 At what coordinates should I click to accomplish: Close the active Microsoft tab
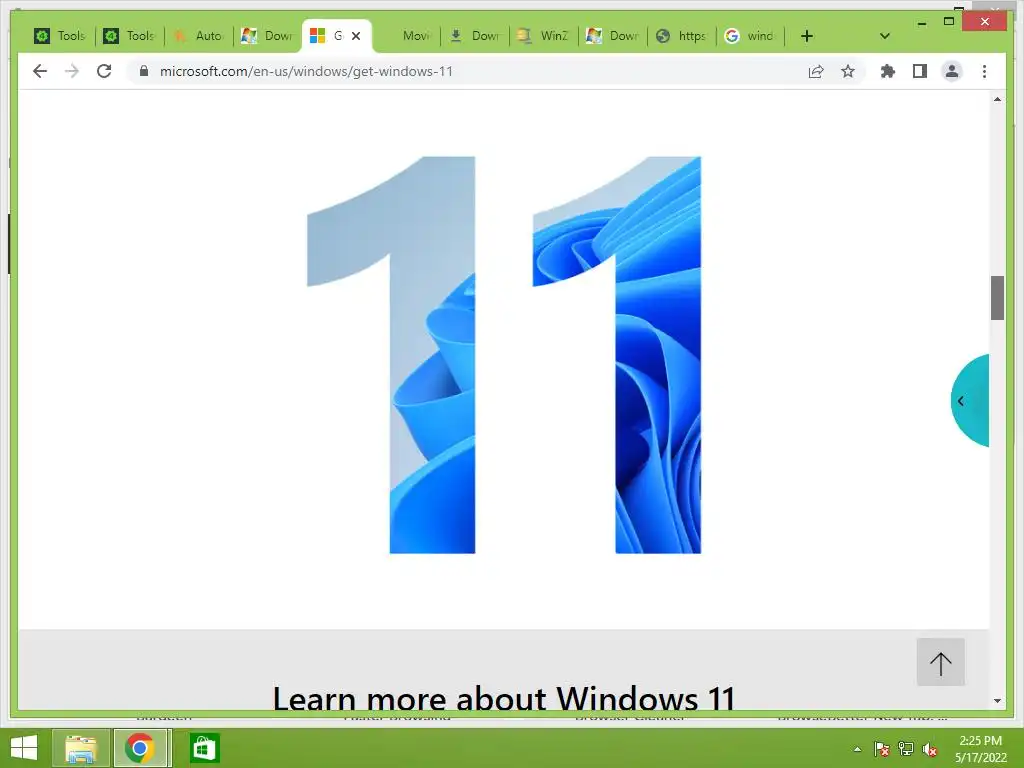[x=356, y=36]
